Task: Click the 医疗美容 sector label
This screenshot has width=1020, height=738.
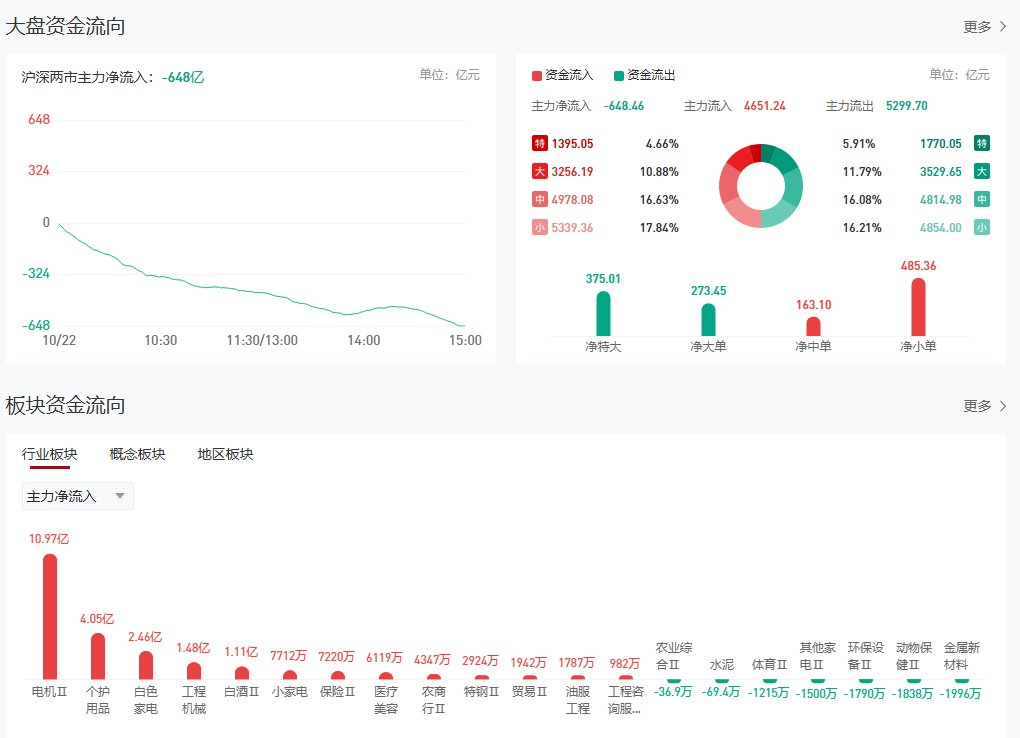Action: [x=386, y=700]
